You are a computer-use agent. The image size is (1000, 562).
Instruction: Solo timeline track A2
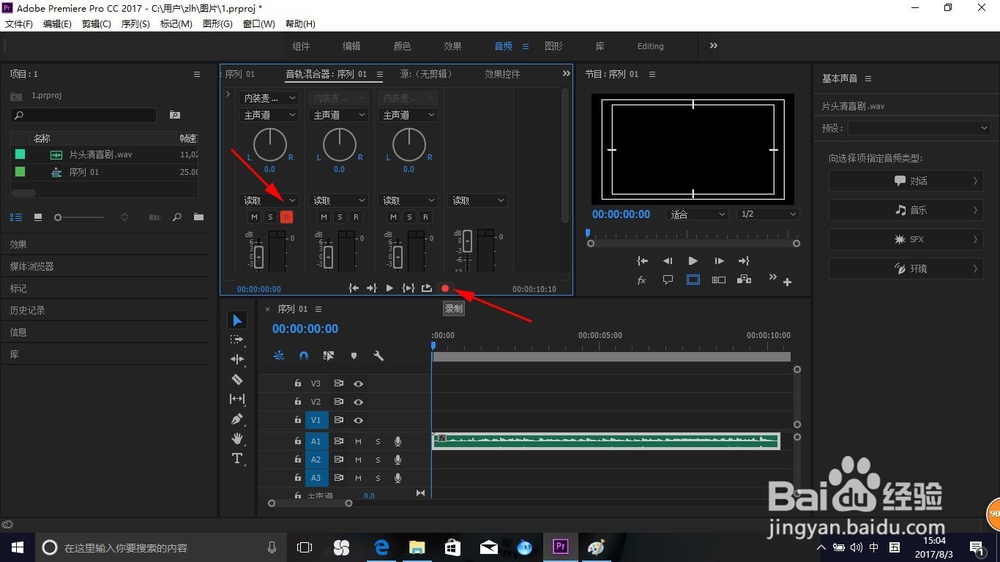tap(378, 460)
